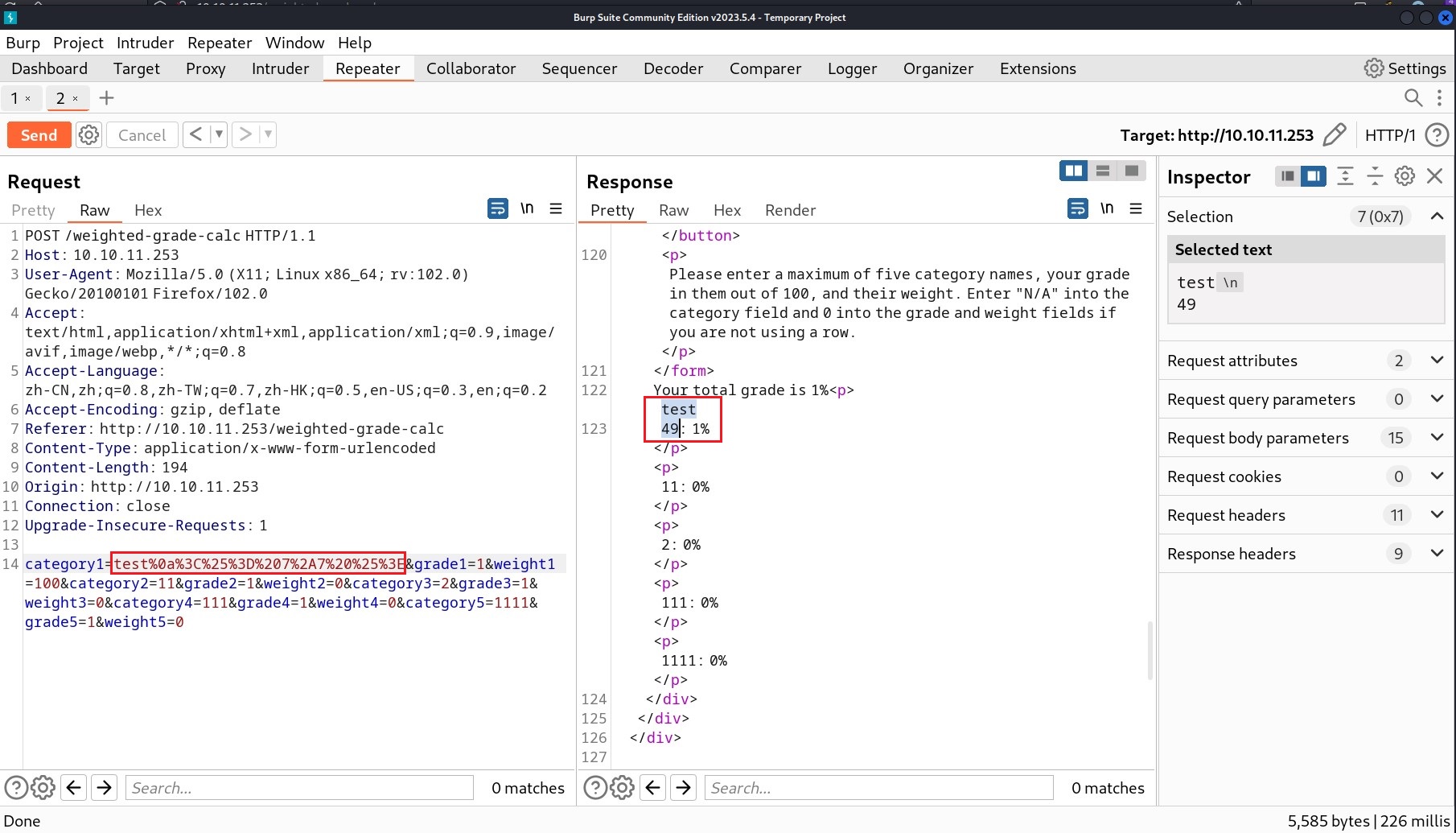
Task: Switch request view to Pretty
Action: 33,210
